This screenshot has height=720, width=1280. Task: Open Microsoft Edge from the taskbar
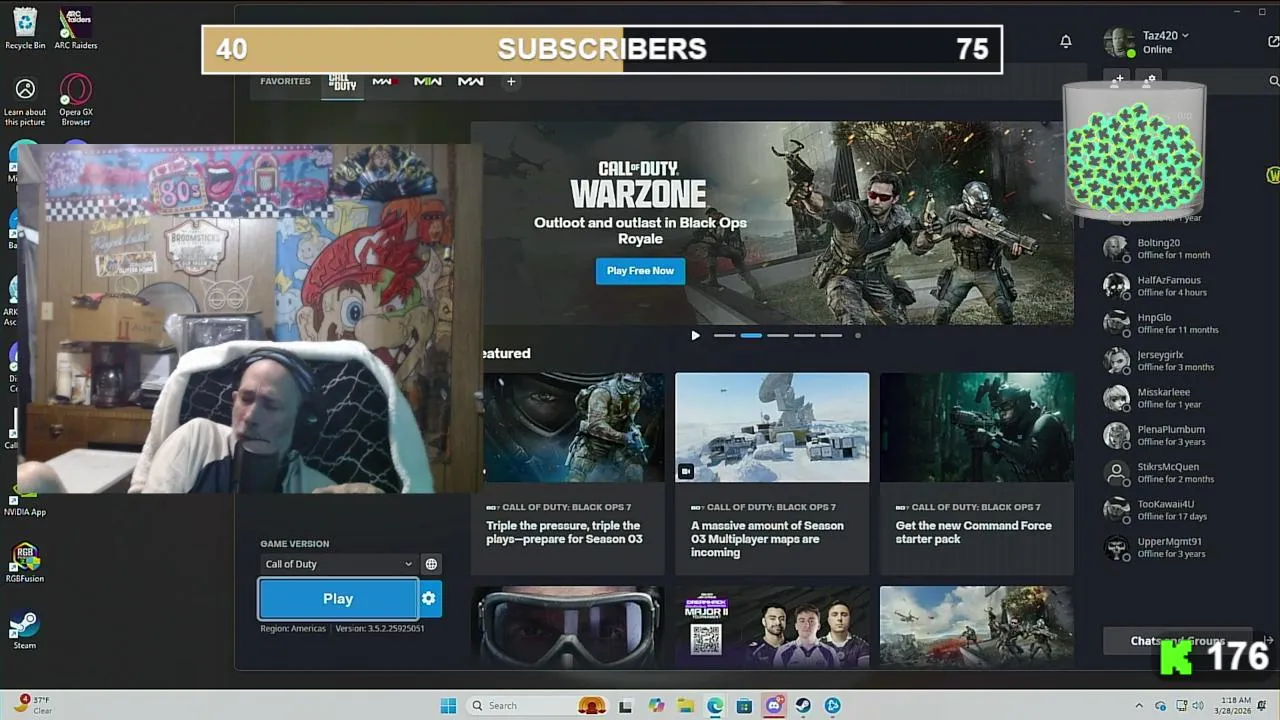[715, 705]
